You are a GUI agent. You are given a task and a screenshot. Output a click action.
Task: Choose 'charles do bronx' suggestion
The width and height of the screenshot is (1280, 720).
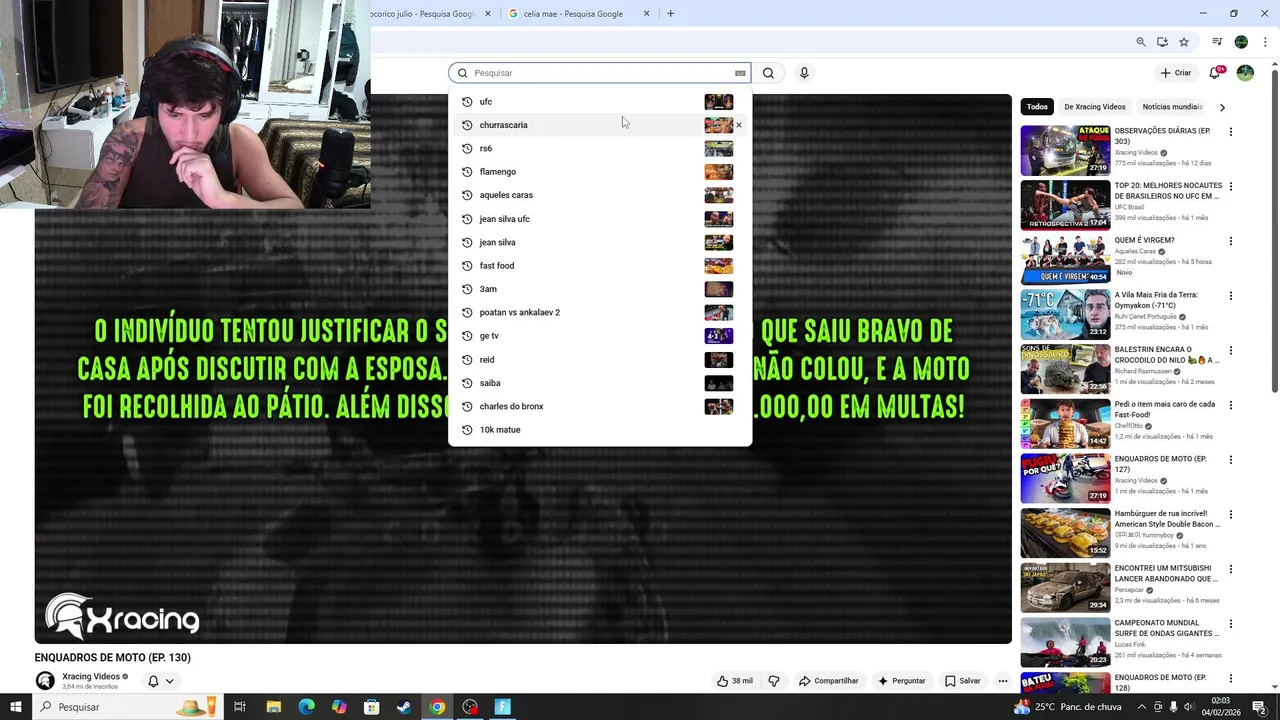600,406
